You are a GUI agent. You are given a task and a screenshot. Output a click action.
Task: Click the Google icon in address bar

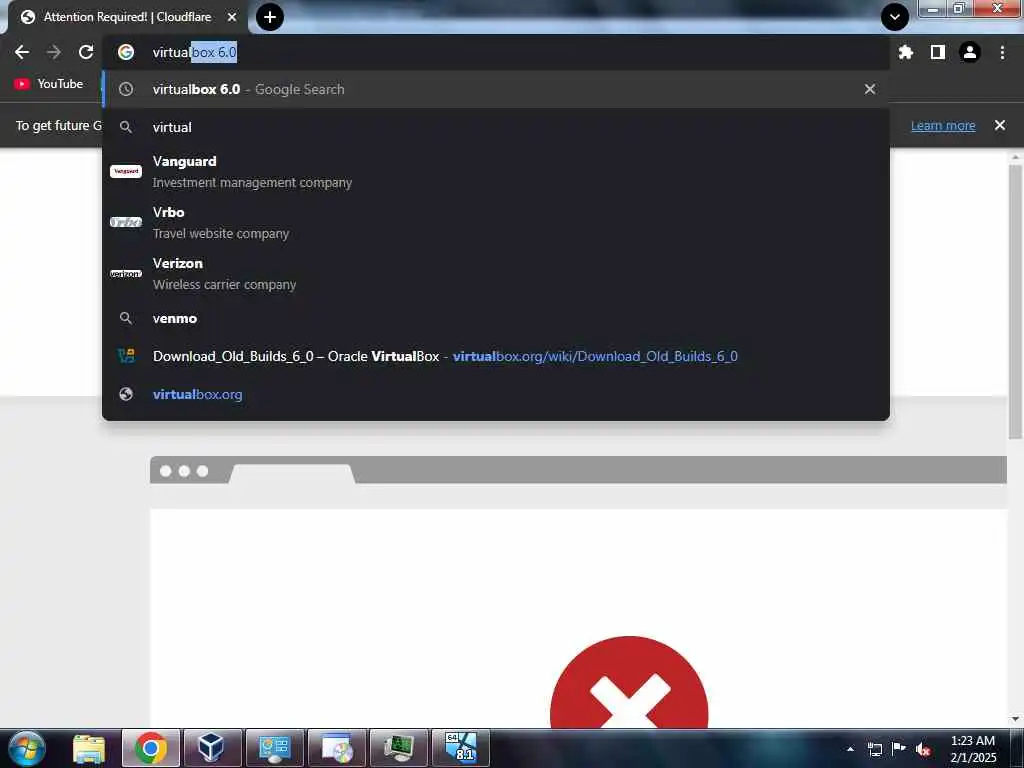click(126, 52)
